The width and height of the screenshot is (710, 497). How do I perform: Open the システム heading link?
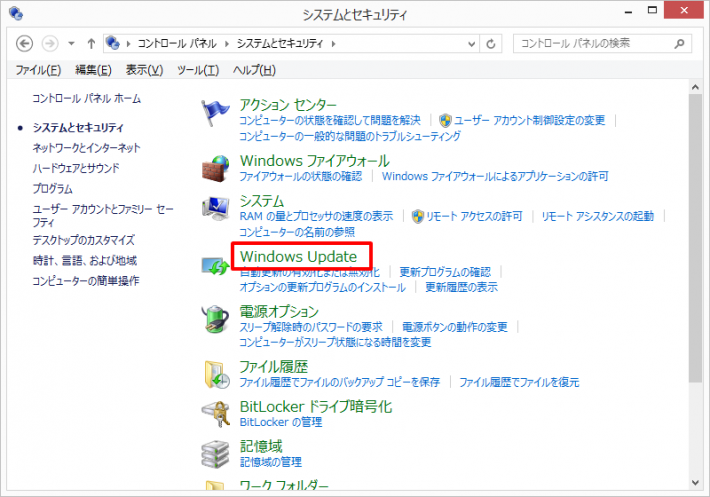pyautogui.click(x=262, y=201)
